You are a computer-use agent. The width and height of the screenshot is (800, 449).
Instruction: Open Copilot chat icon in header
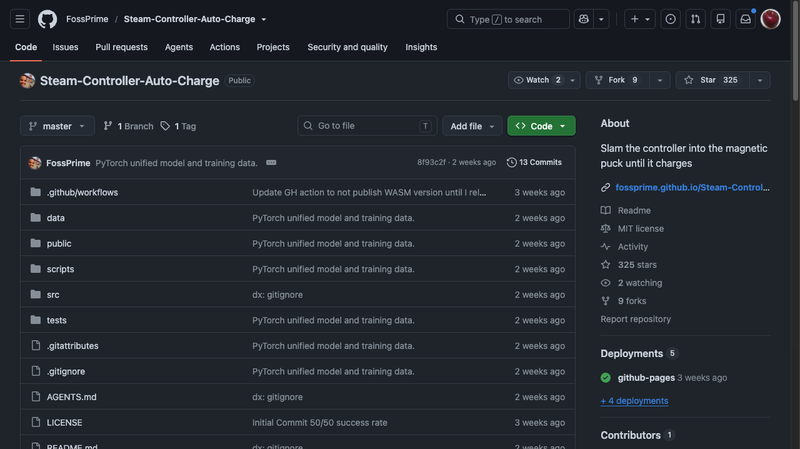click(x=584, y=19)
